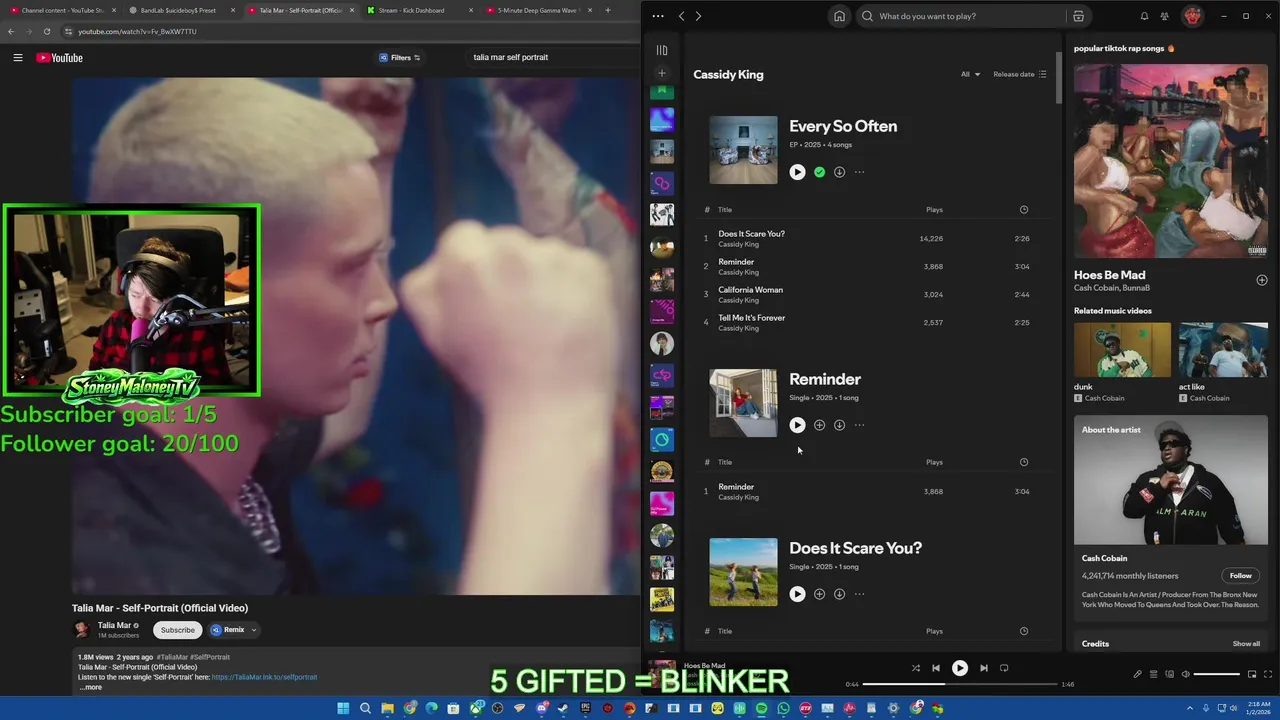Image resolution: width=1280 pixels, height=720 pixels.
Task: Open Spotify Friend Activity icon
Action: coord(1164,16)
